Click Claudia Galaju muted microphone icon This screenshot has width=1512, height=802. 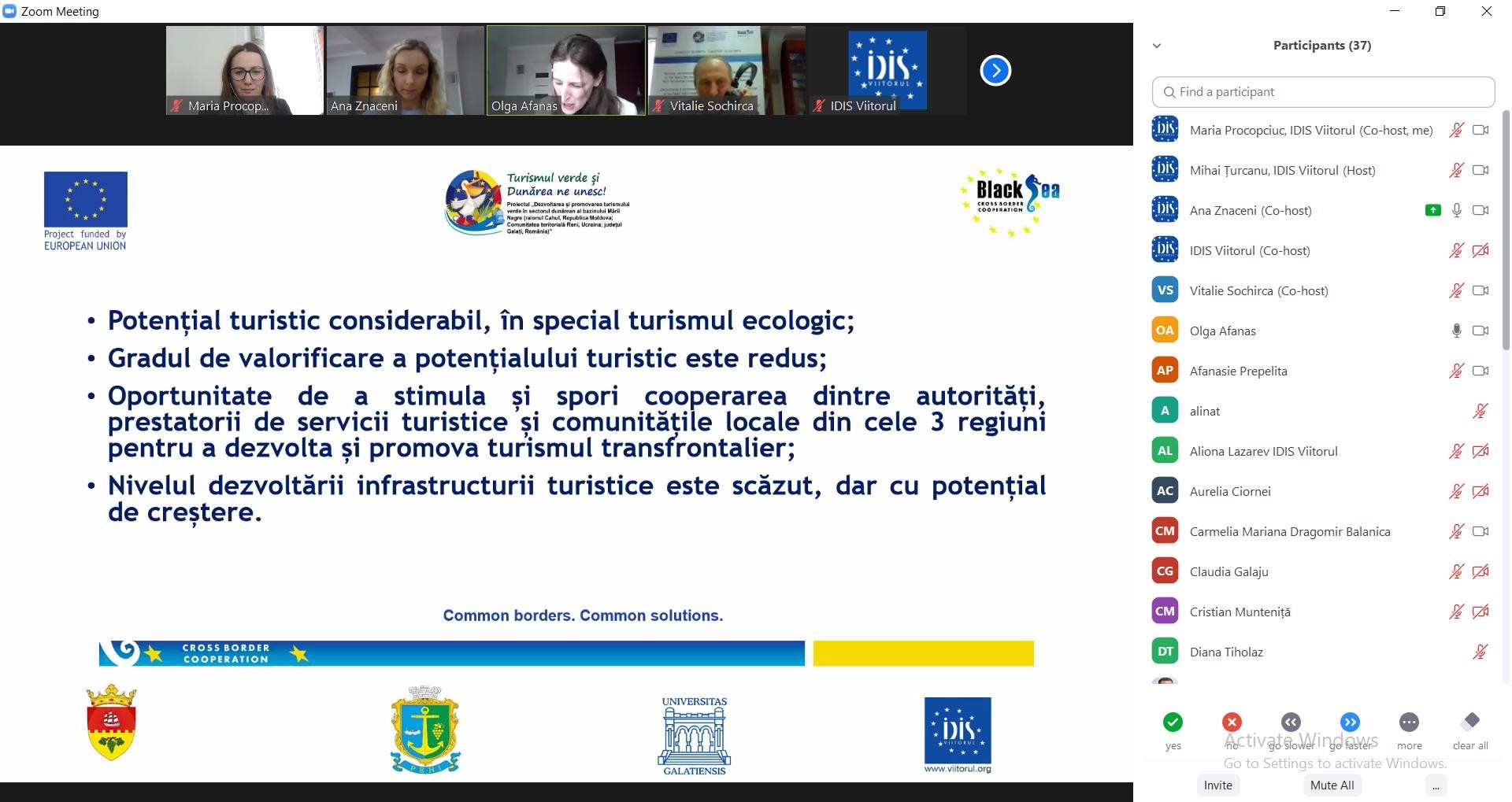point(1457,572)
